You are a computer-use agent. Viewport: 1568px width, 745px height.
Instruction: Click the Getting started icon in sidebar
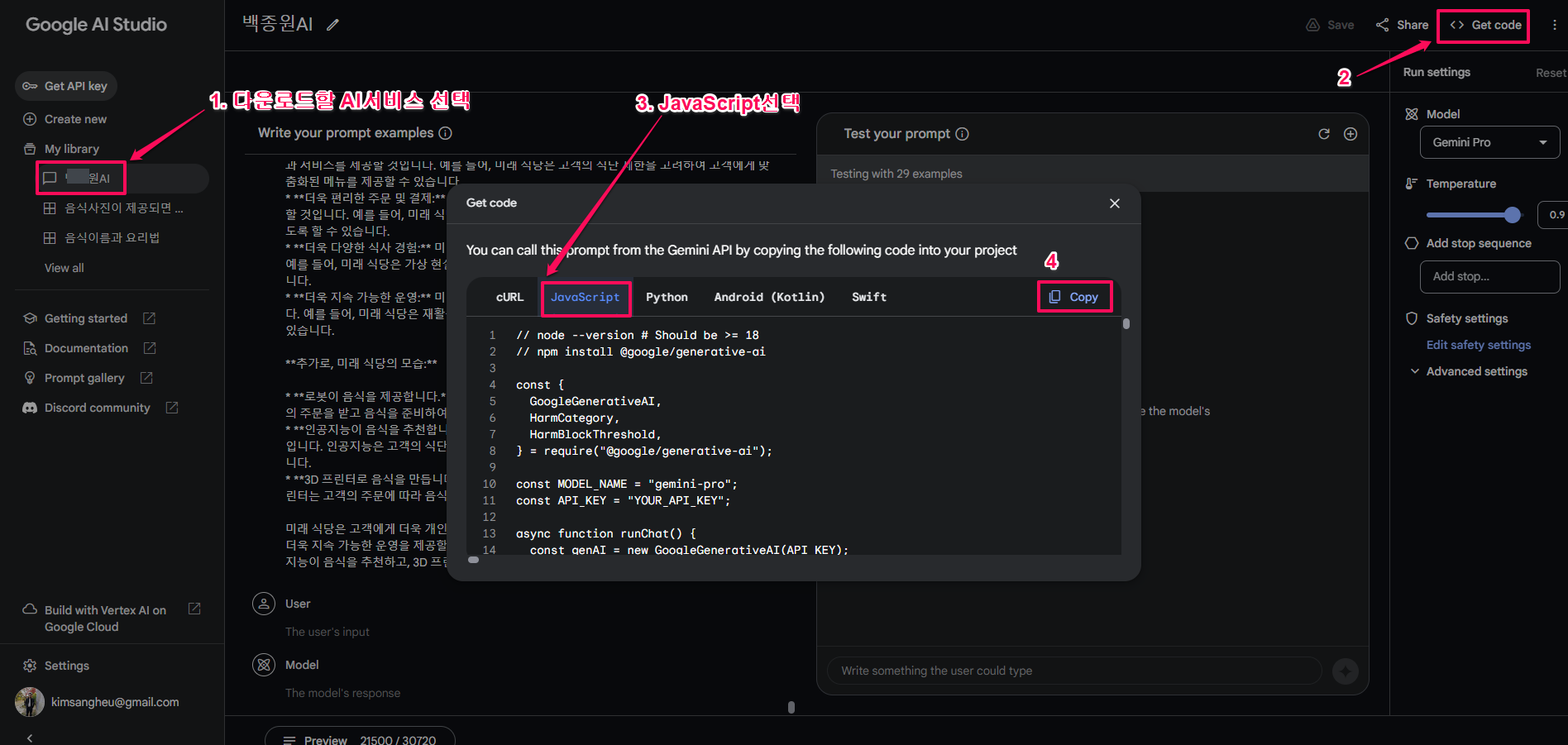tap(30, 318)
